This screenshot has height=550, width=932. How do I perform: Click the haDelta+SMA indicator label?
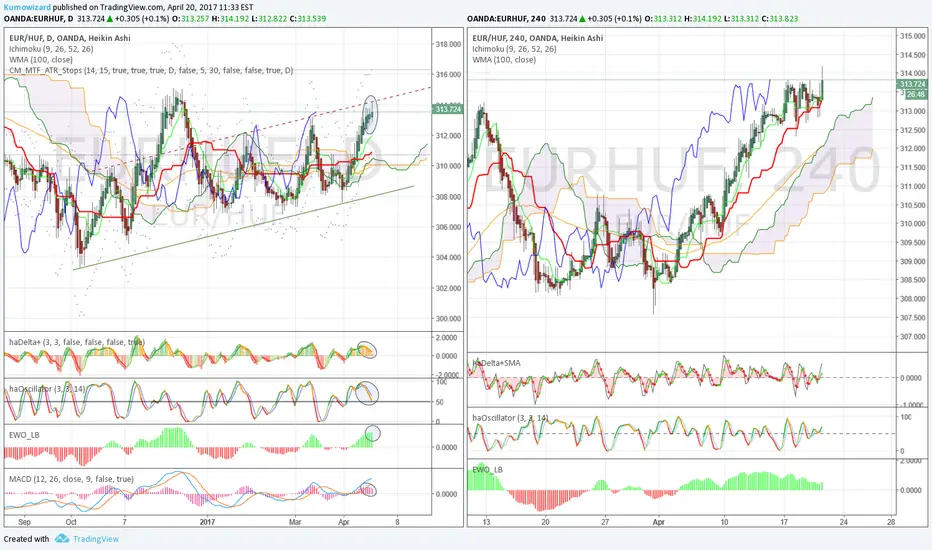[x=496, y=363]
